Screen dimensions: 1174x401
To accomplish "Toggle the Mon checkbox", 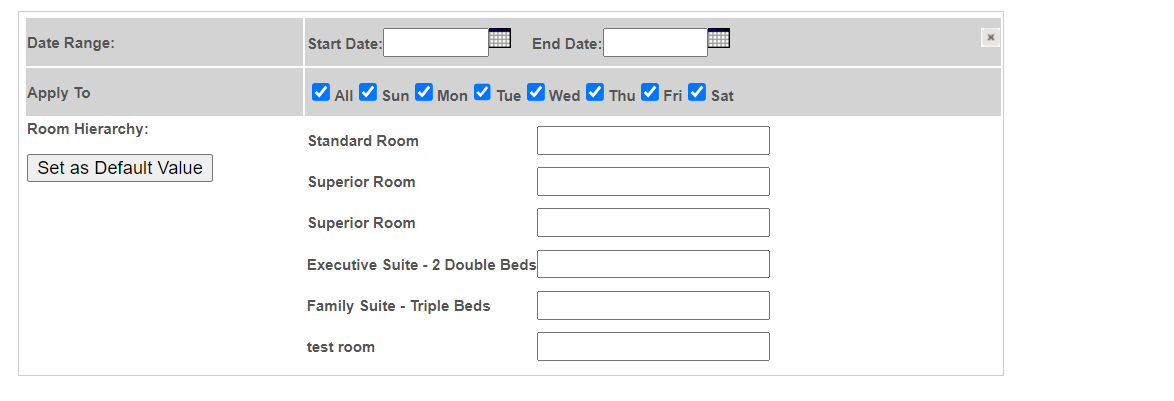I will (424, 92).
